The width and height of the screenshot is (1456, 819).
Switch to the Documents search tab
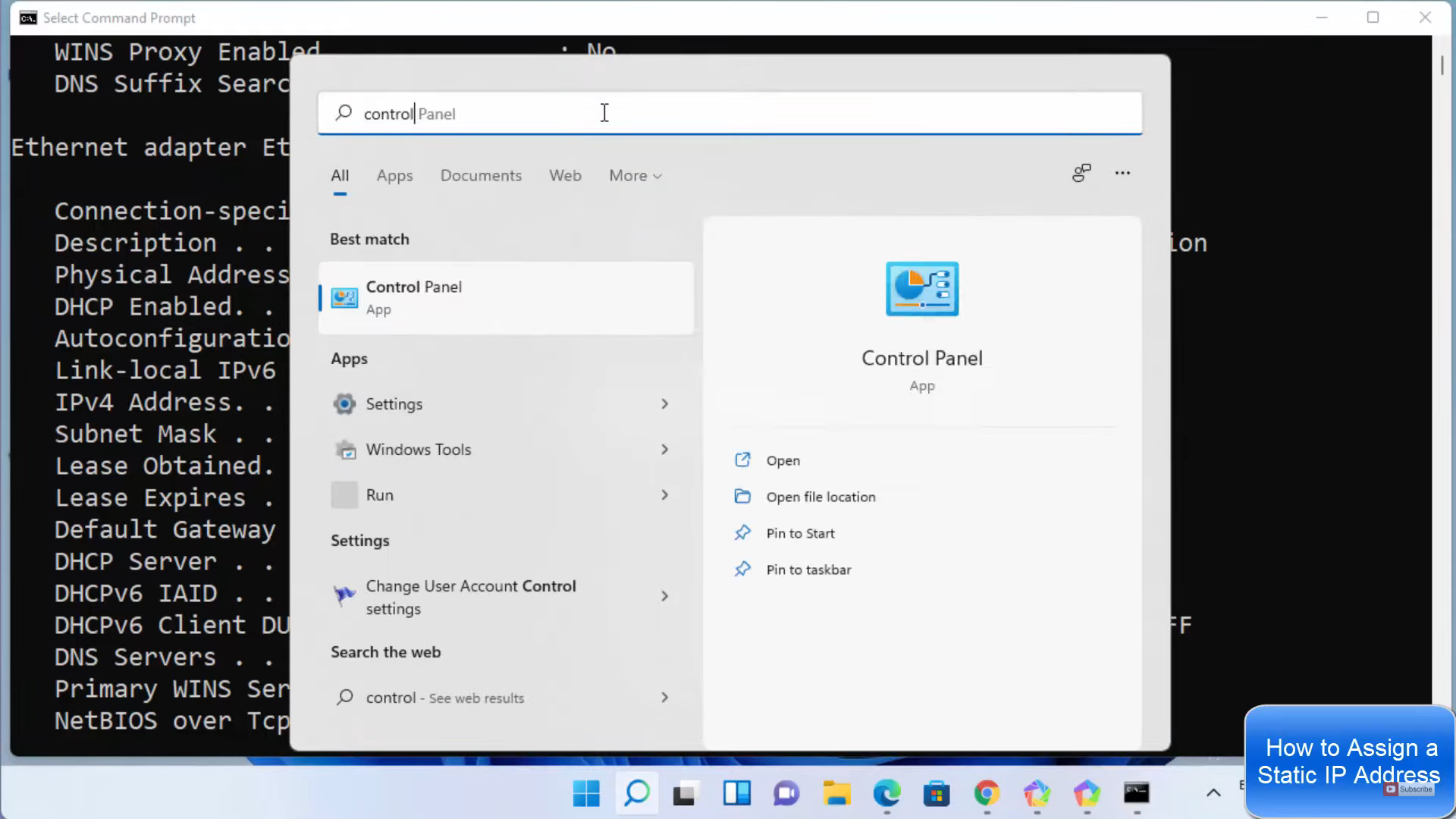point(481,176)
